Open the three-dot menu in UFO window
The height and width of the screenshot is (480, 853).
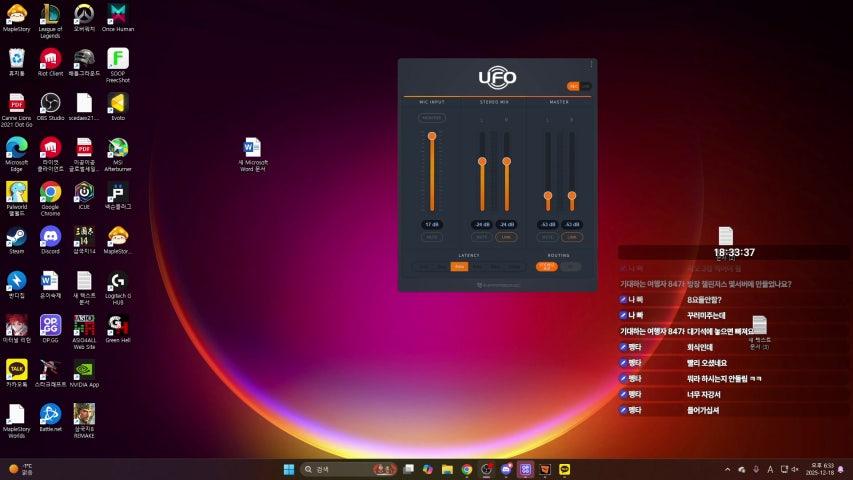tap(591, 65)
